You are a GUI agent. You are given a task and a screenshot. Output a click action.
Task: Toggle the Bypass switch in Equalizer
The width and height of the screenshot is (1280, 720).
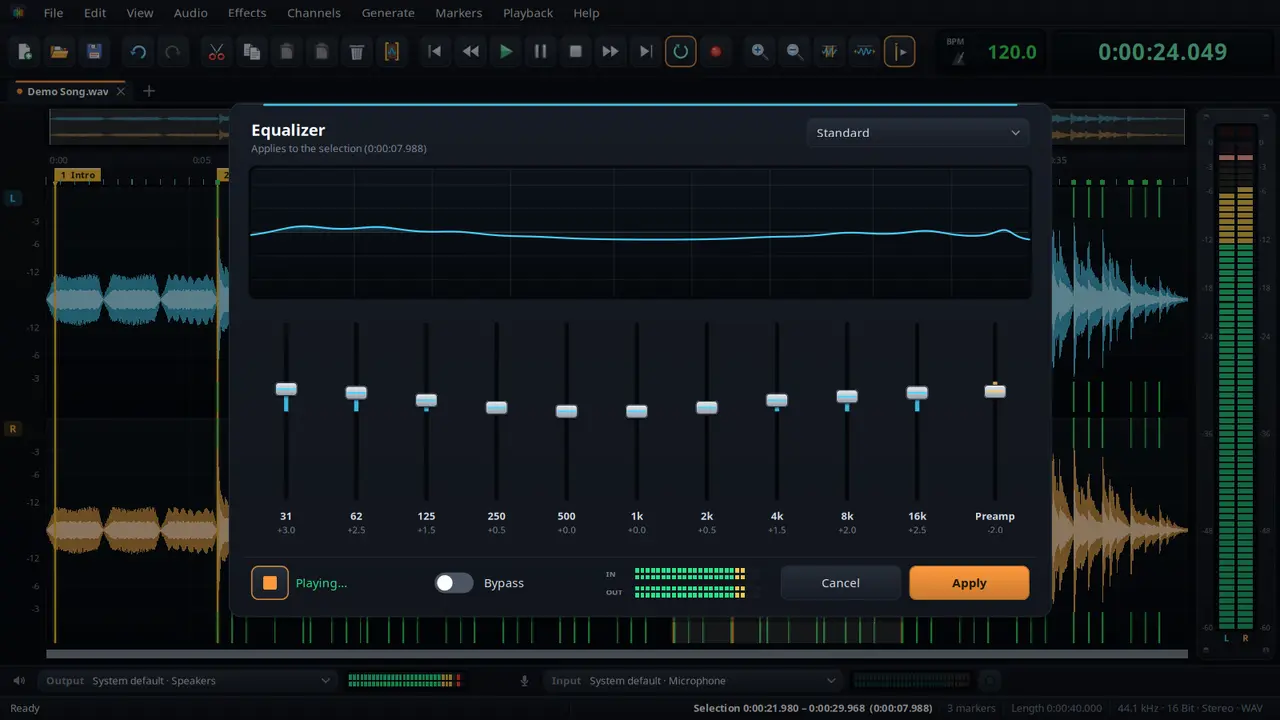[454, 583]
